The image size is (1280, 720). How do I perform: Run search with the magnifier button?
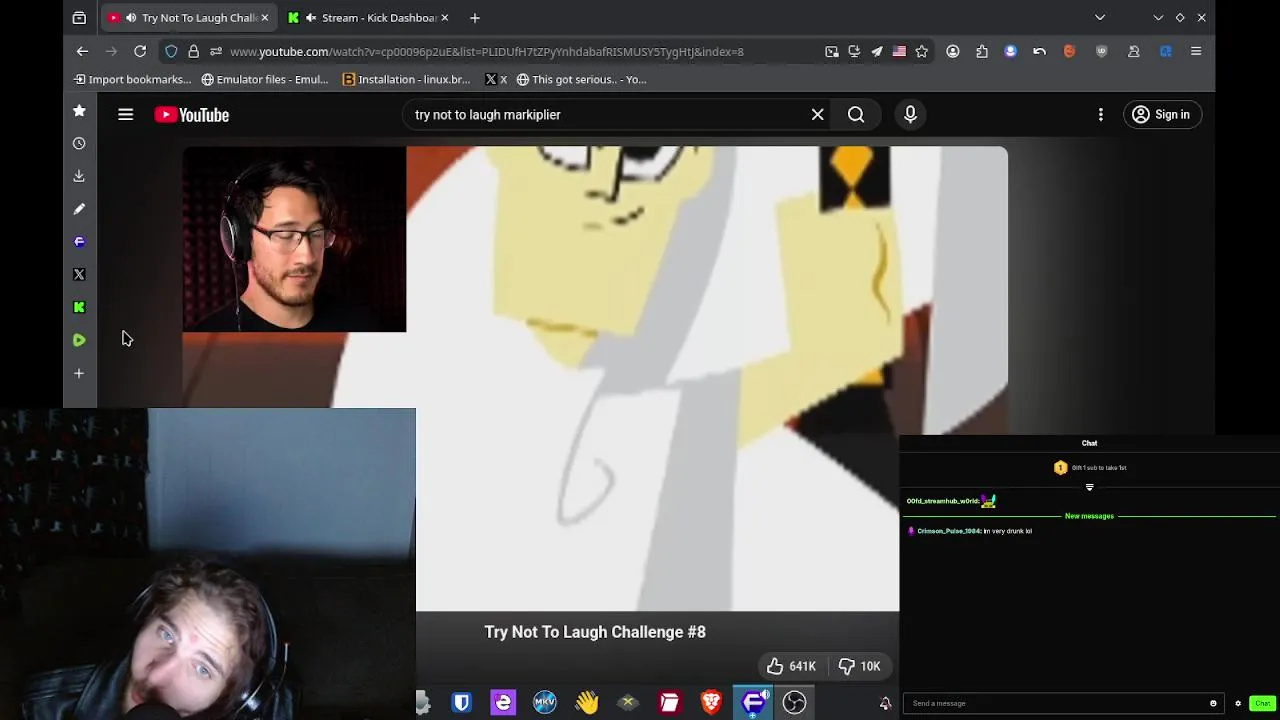tap(856, 115)
